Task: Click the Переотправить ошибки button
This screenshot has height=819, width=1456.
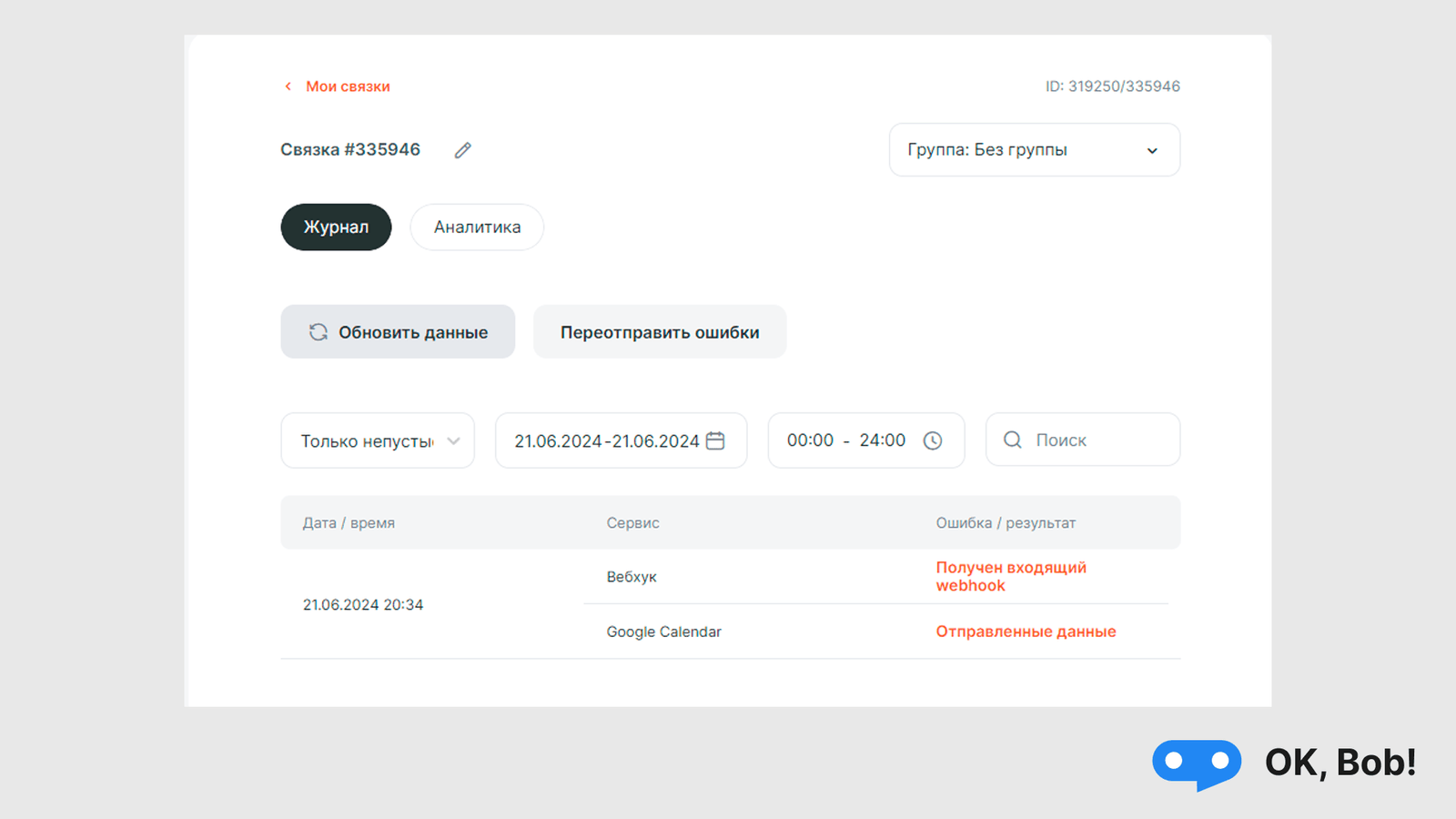Action: point(660,332)
